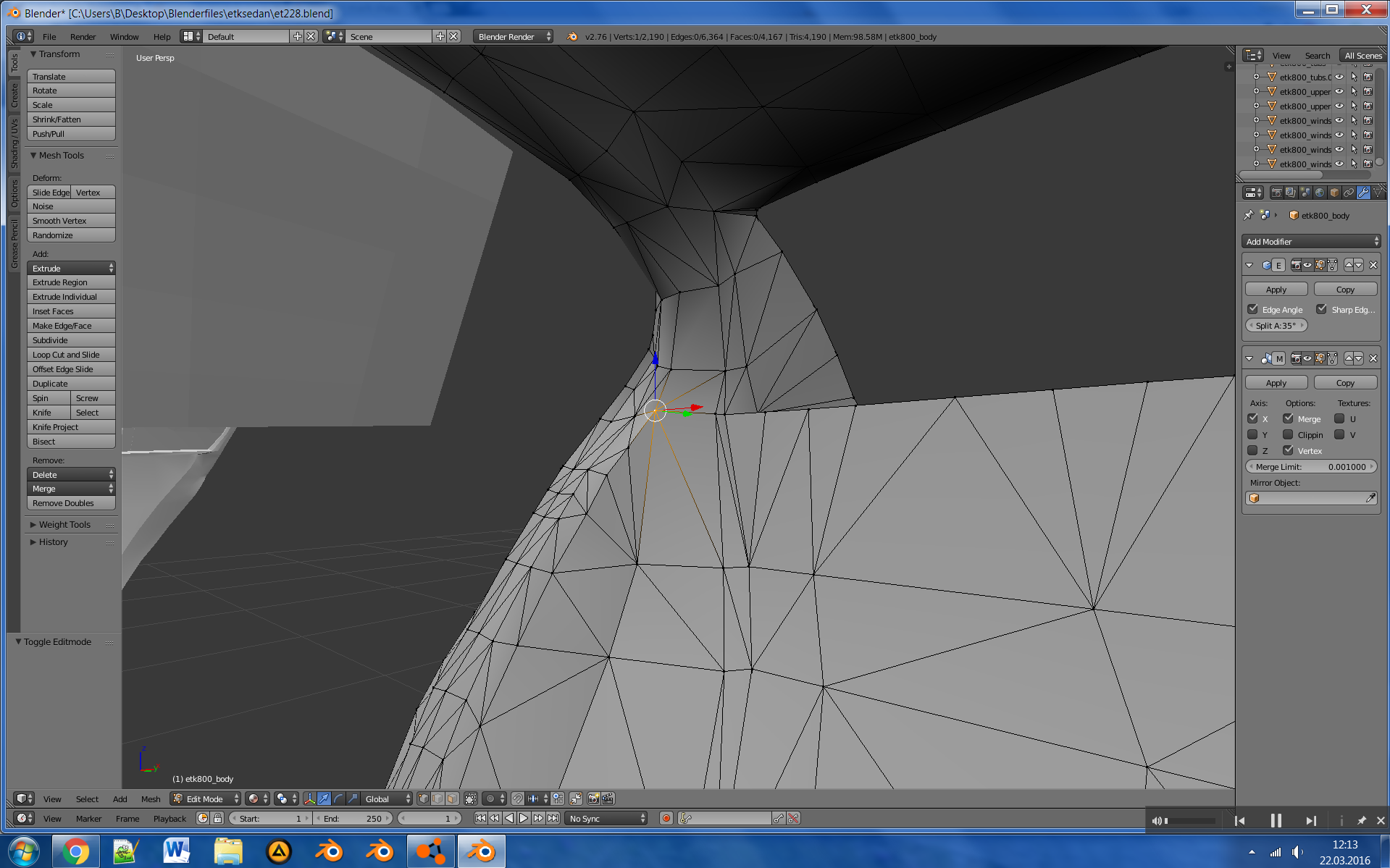Image resolution: width=1390 pixels, height=868 pixels.
Task: Click the timeline record auto-keyframe button
Action: [666, 818]
